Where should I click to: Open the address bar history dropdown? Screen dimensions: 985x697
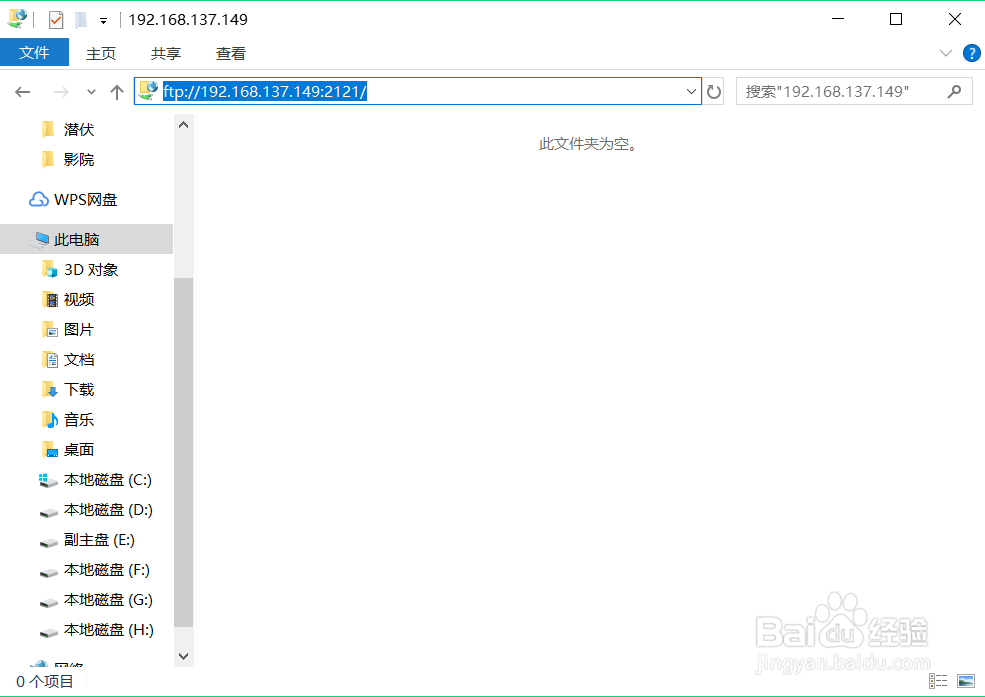pos(690,91)
